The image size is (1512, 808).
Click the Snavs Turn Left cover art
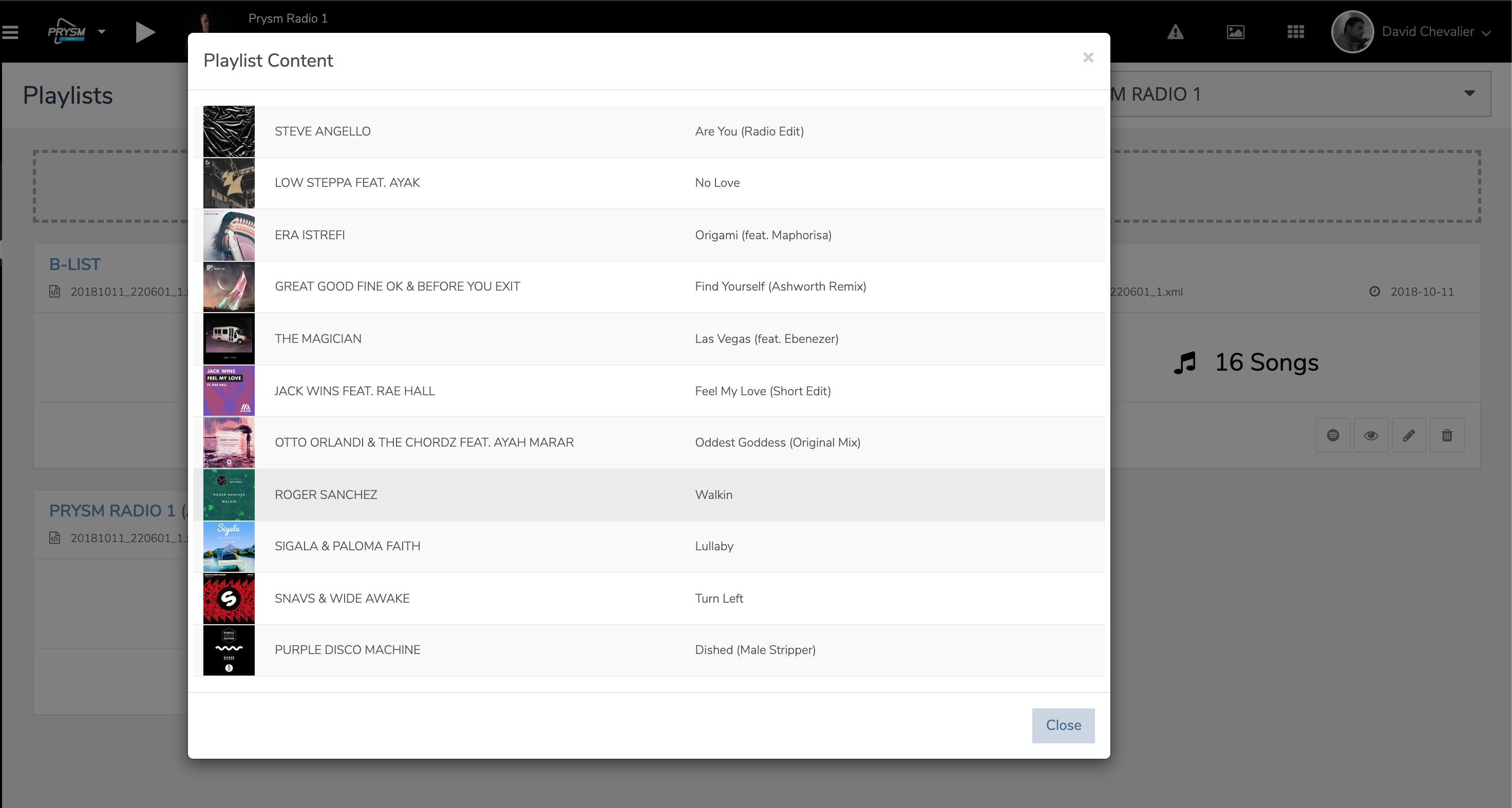click(x=229, y=599)
